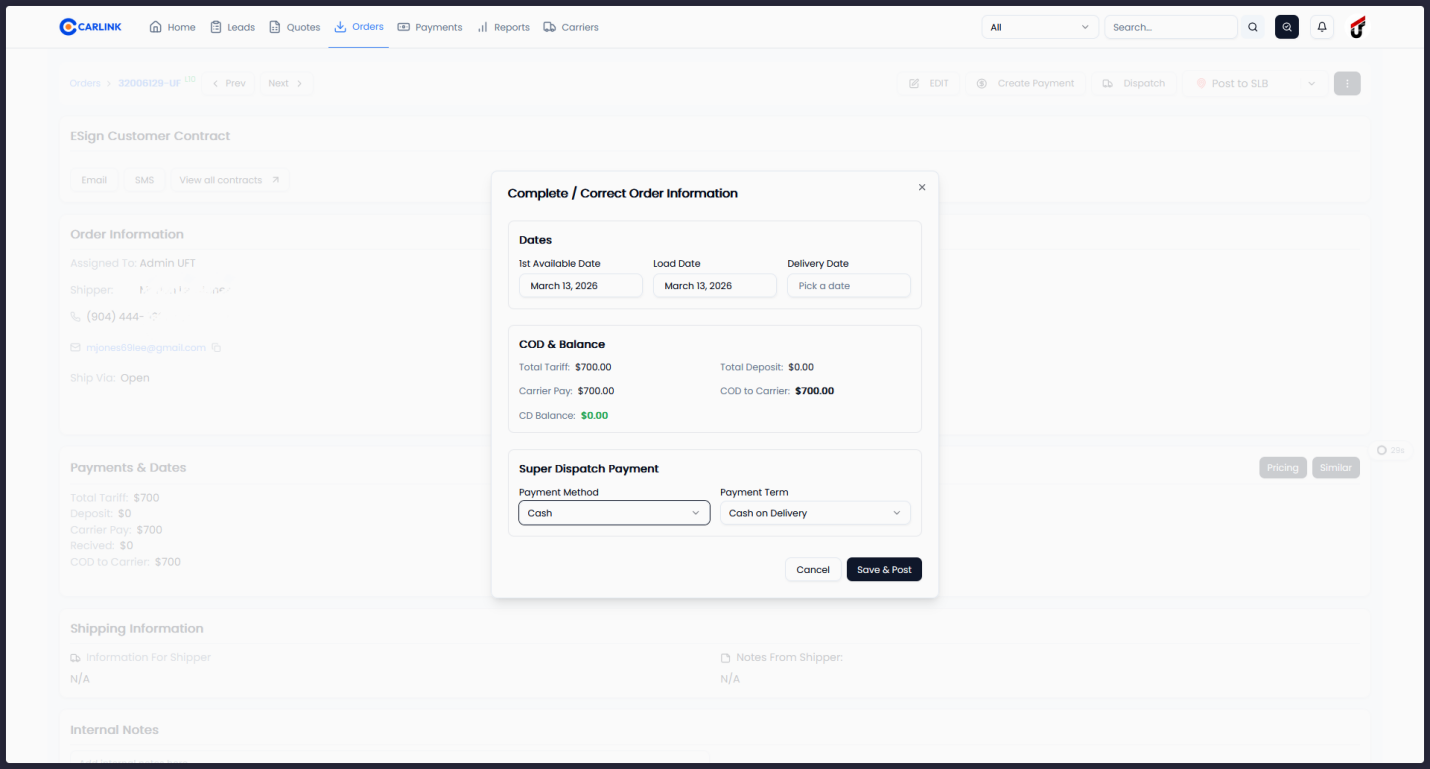Click the magnifying glass search icon
Image resolution: width=1430 pixels, height=769 pixels.
coord(1253,27)
